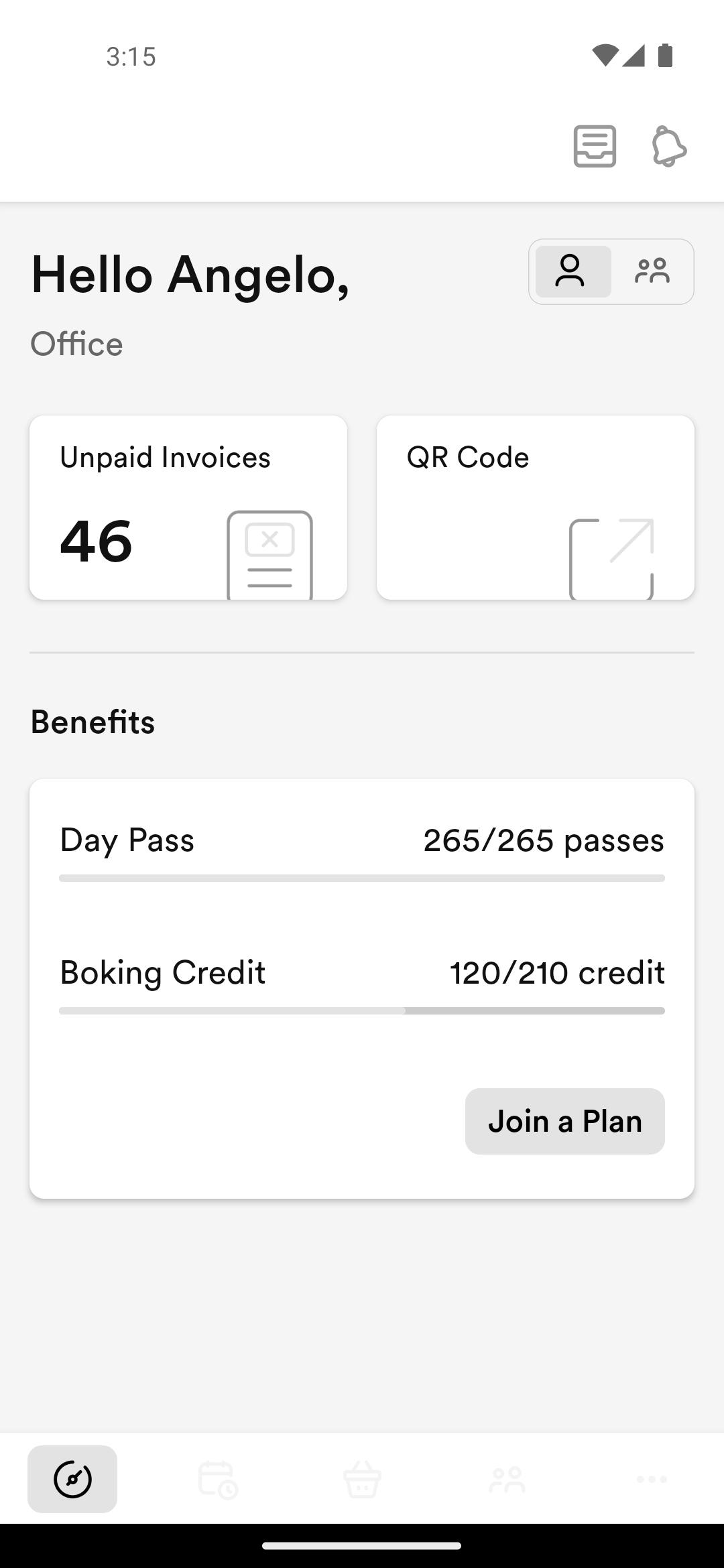Tap the Join a Plan button

point(565,1121)
